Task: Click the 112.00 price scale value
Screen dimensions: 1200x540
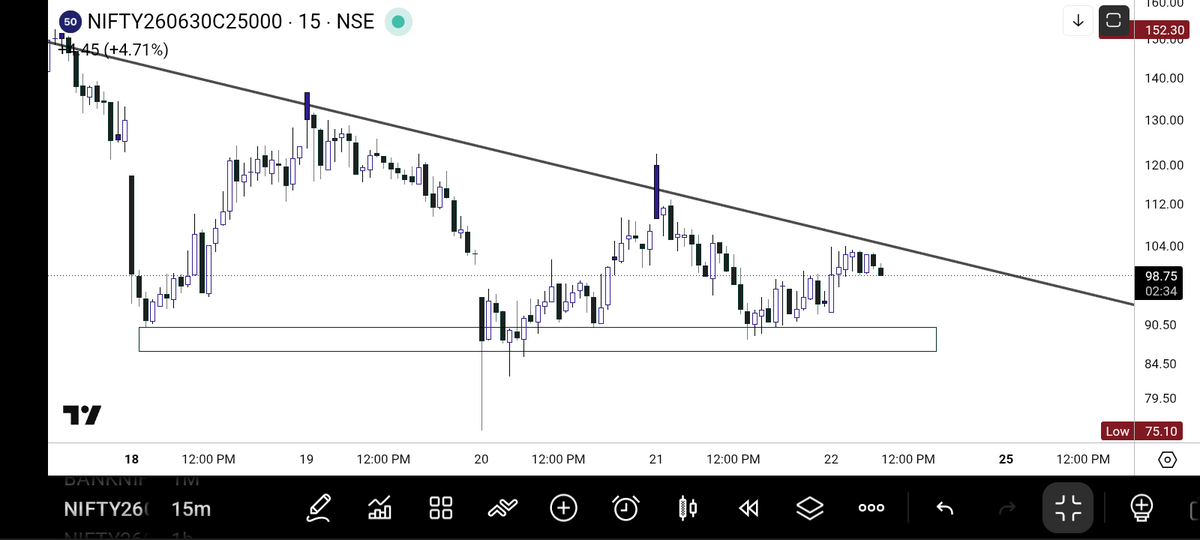Action: click(x=1164, y=205)
